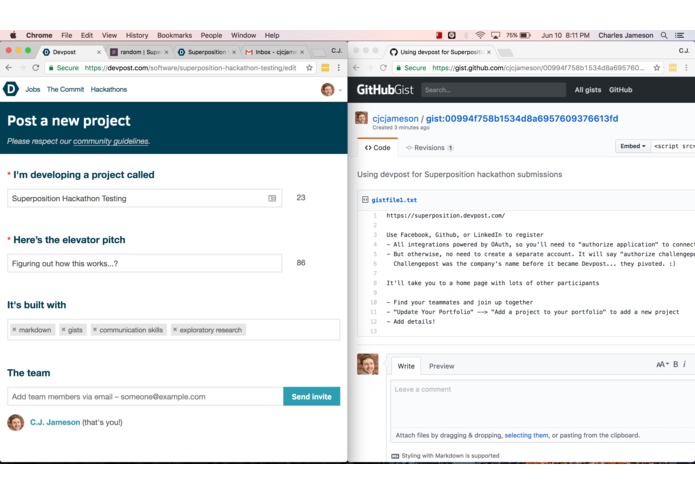Switch to the Preview comment tab
Viewport: 695px width, 494px height.
(441, 366)
